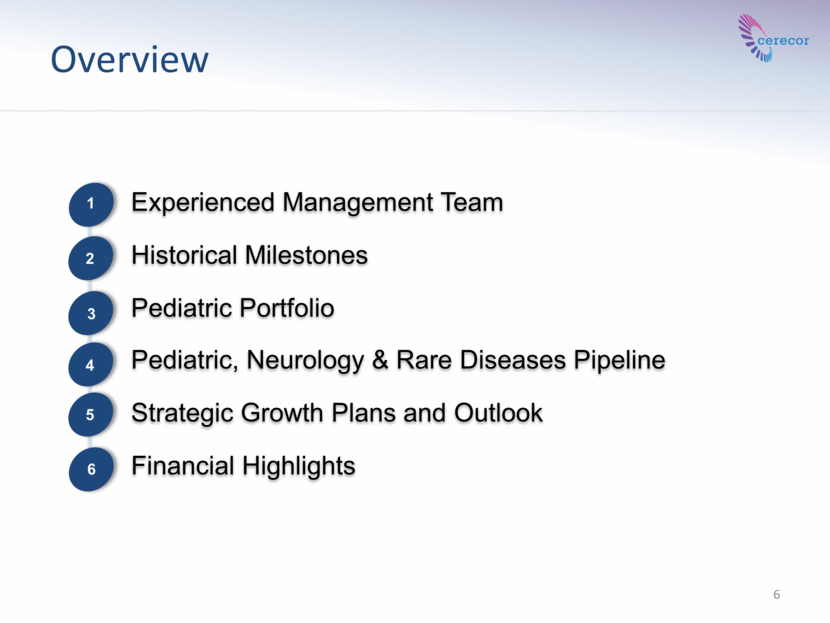Click the number 1 circle bullet
Screen dimensions: 830x623
pyautogui.click(x=91, y=204)
